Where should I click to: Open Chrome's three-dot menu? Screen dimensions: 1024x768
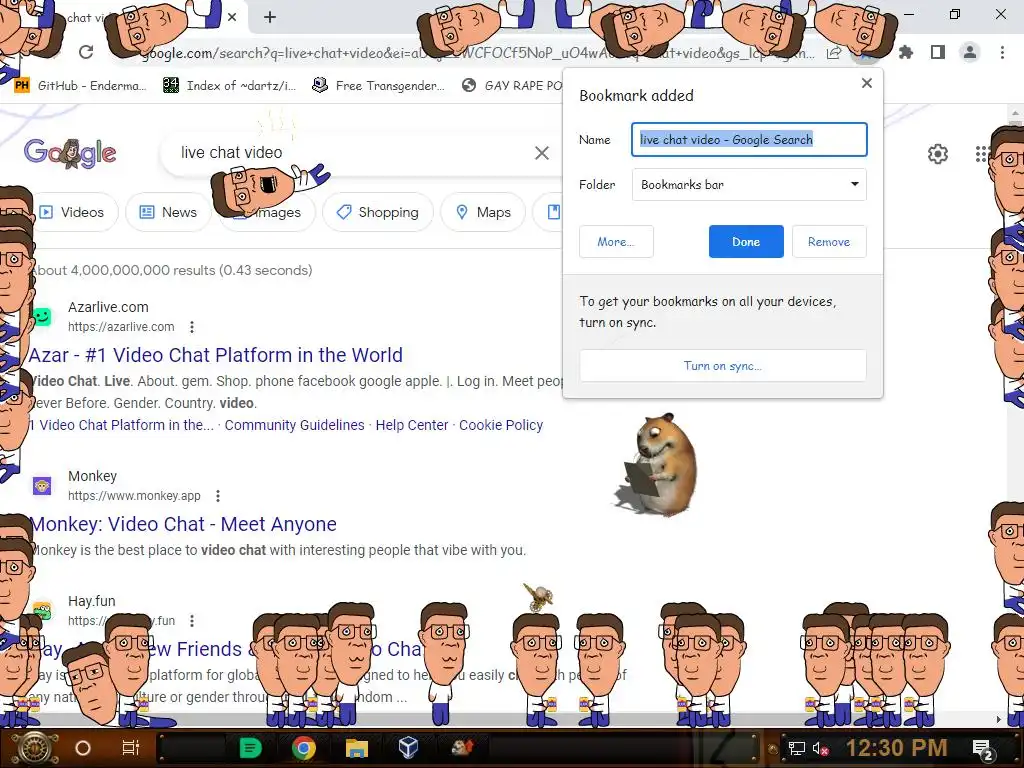click(x=1002, y=52)
